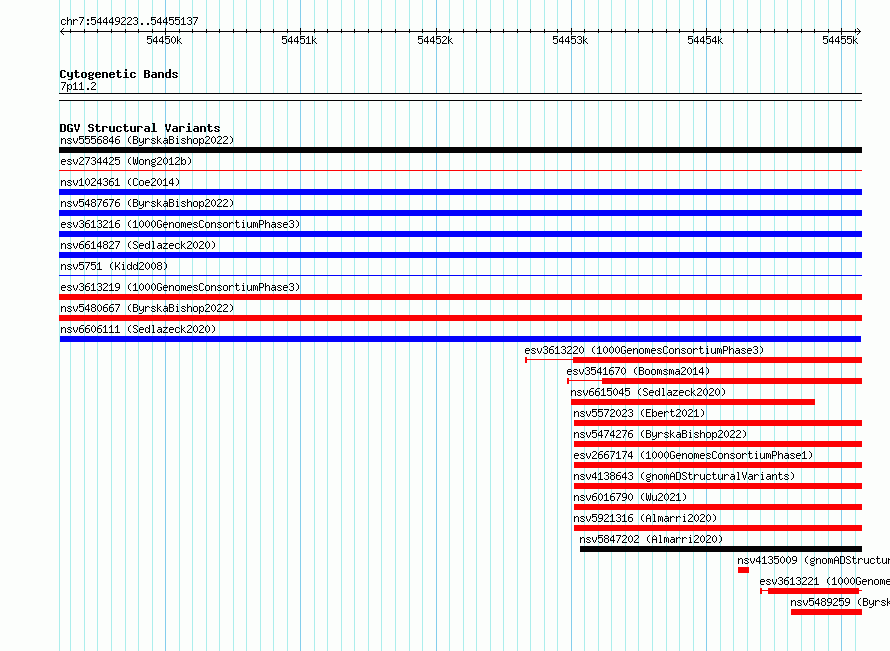Image resolution: width=890 pixels, height=651 pixels.
Task: Open the nsv4135009 variant label
Action: 813,560
